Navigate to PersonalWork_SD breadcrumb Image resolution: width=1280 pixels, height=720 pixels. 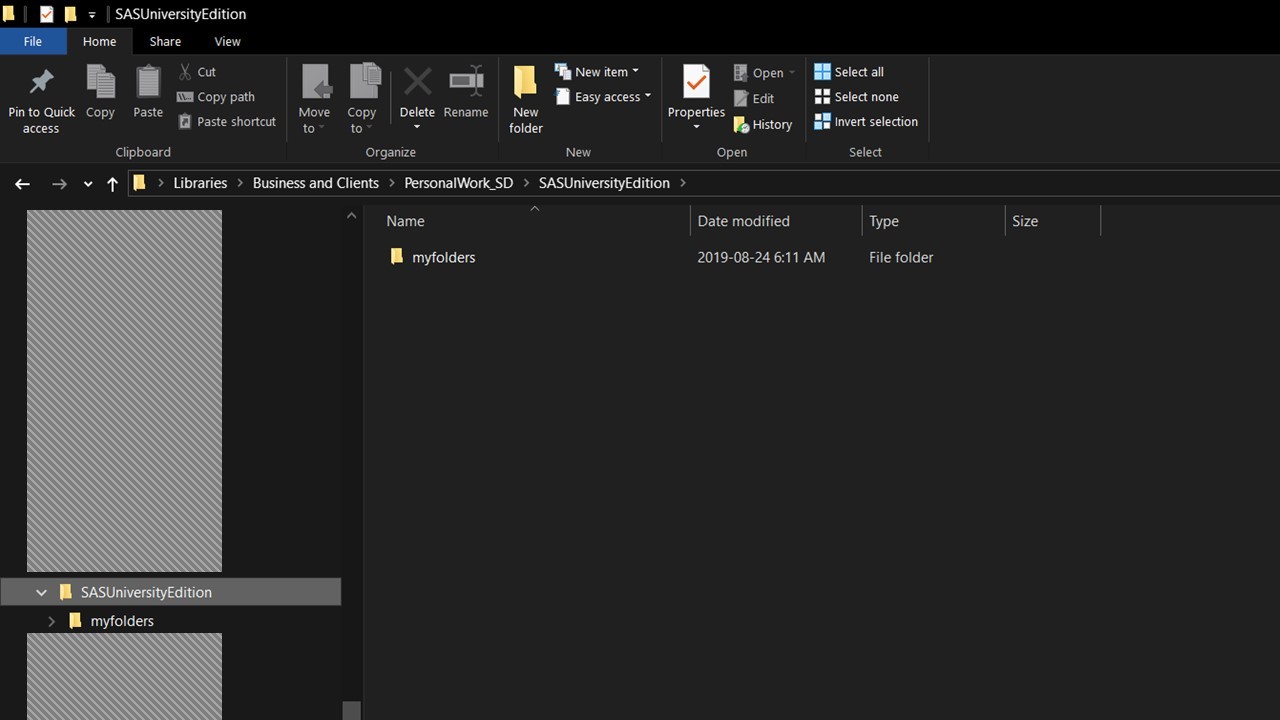click(458, 183)
